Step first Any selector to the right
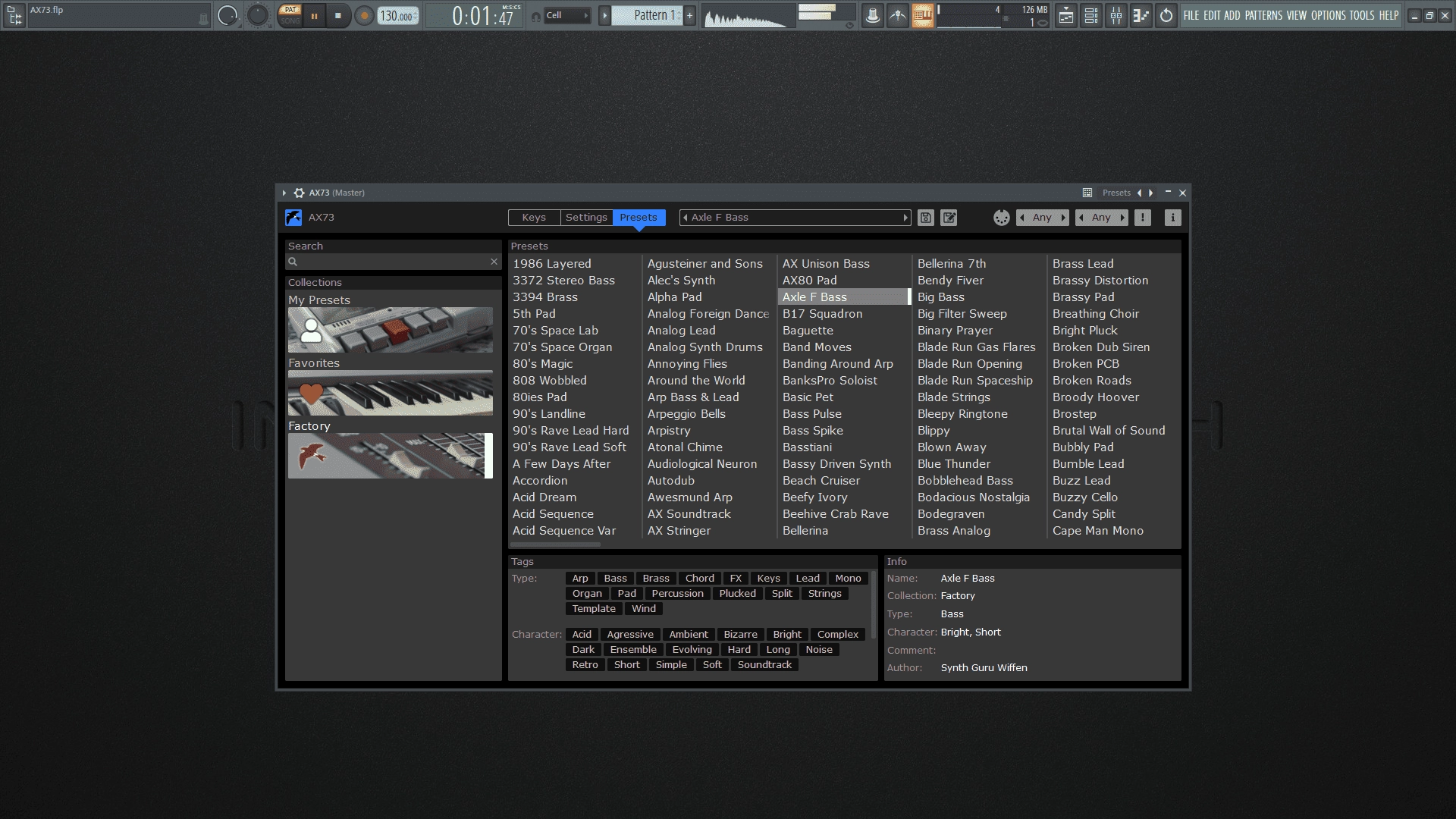The image size is (1456, 819). (1063, 218)
